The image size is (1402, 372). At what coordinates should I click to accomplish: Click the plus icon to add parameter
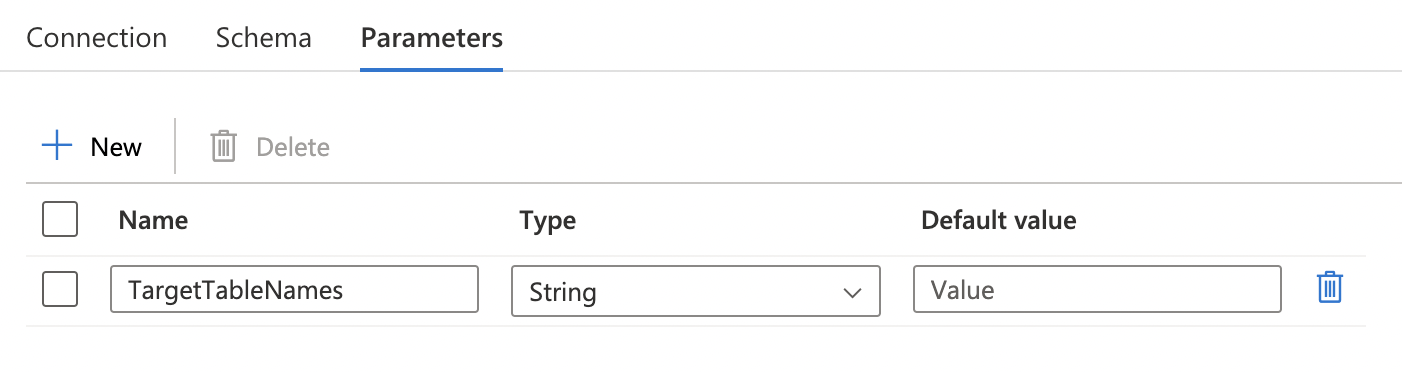click(x=57, y=147)
